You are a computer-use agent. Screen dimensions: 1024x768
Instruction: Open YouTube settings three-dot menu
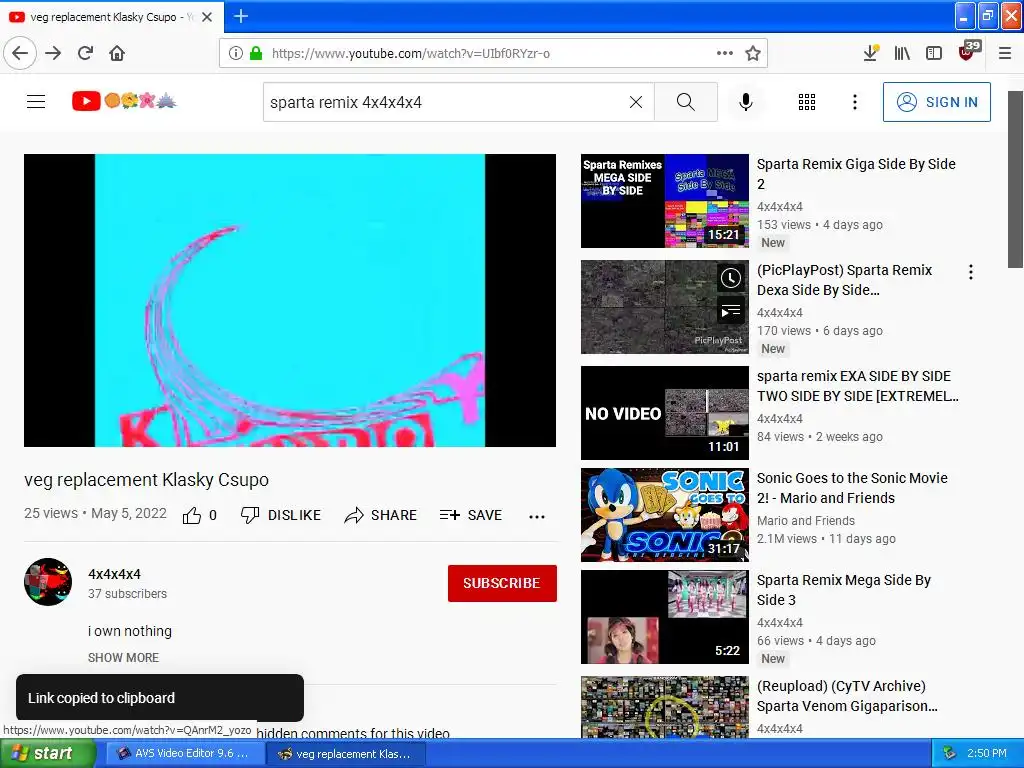click(854, 102)
